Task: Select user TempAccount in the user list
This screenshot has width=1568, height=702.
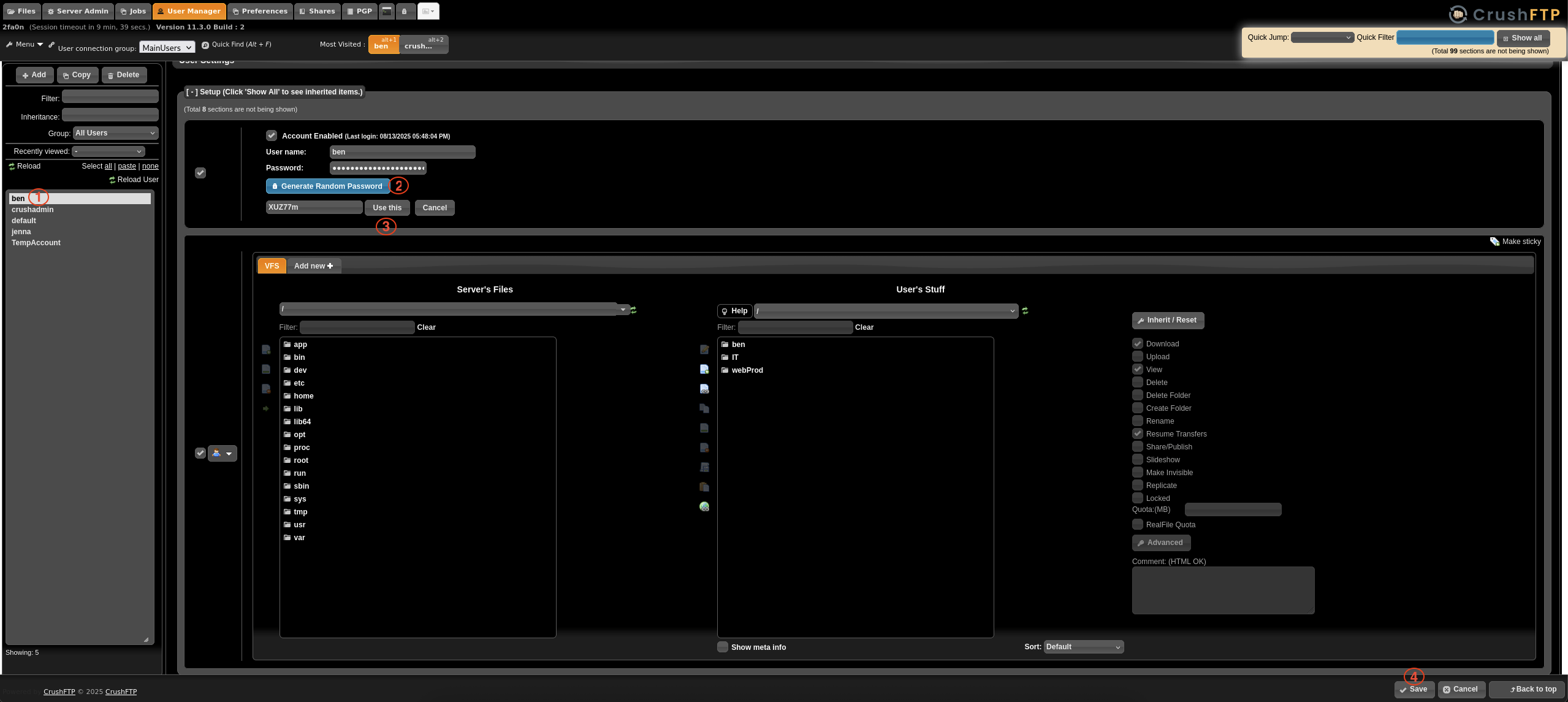Action: pyautogui.click(x=80, y=243)
